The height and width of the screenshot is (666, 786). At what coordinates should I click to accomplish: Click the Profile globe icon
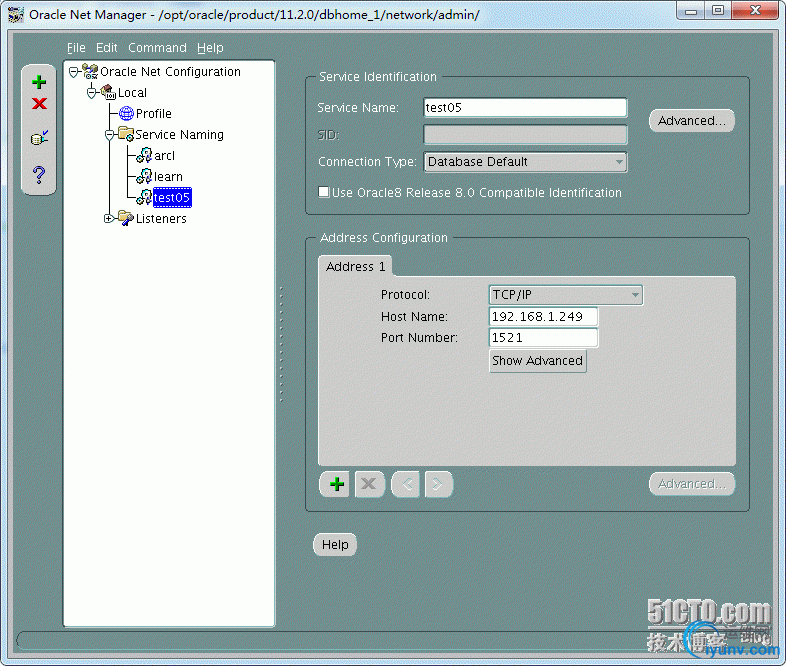tap(126, 114)
